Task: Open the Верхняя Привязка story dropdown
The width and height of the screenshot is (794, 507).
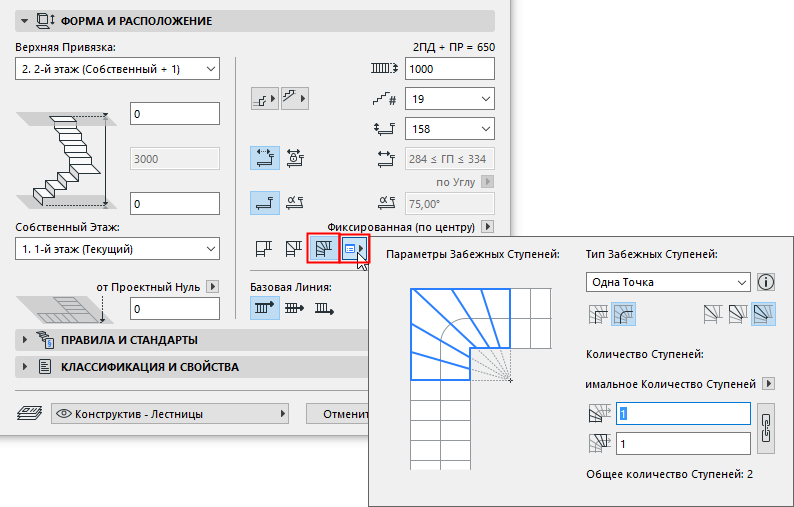Action: [118, 68]
